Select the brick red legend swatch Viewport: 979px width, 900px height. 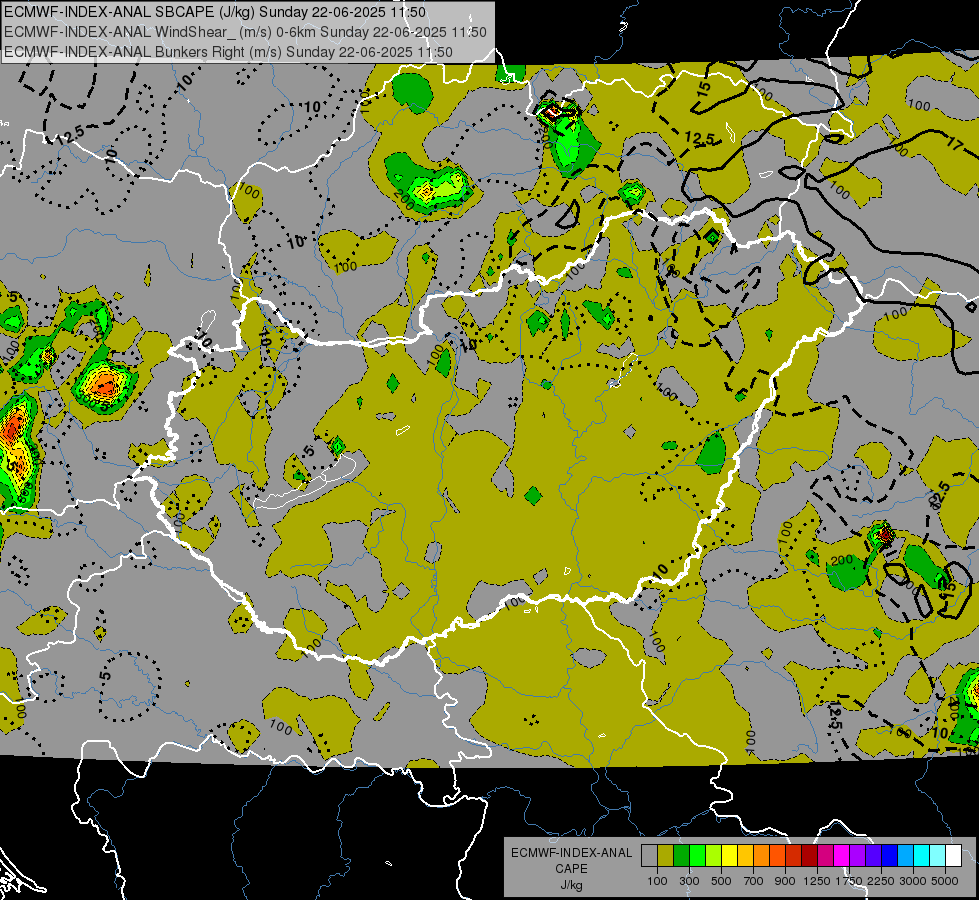click(x=794, y=856)
